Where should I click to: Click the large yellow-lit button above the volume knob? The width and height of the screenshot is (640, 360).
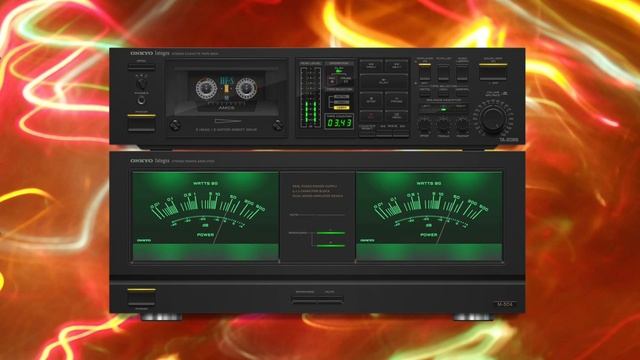[x=493, y=72]
